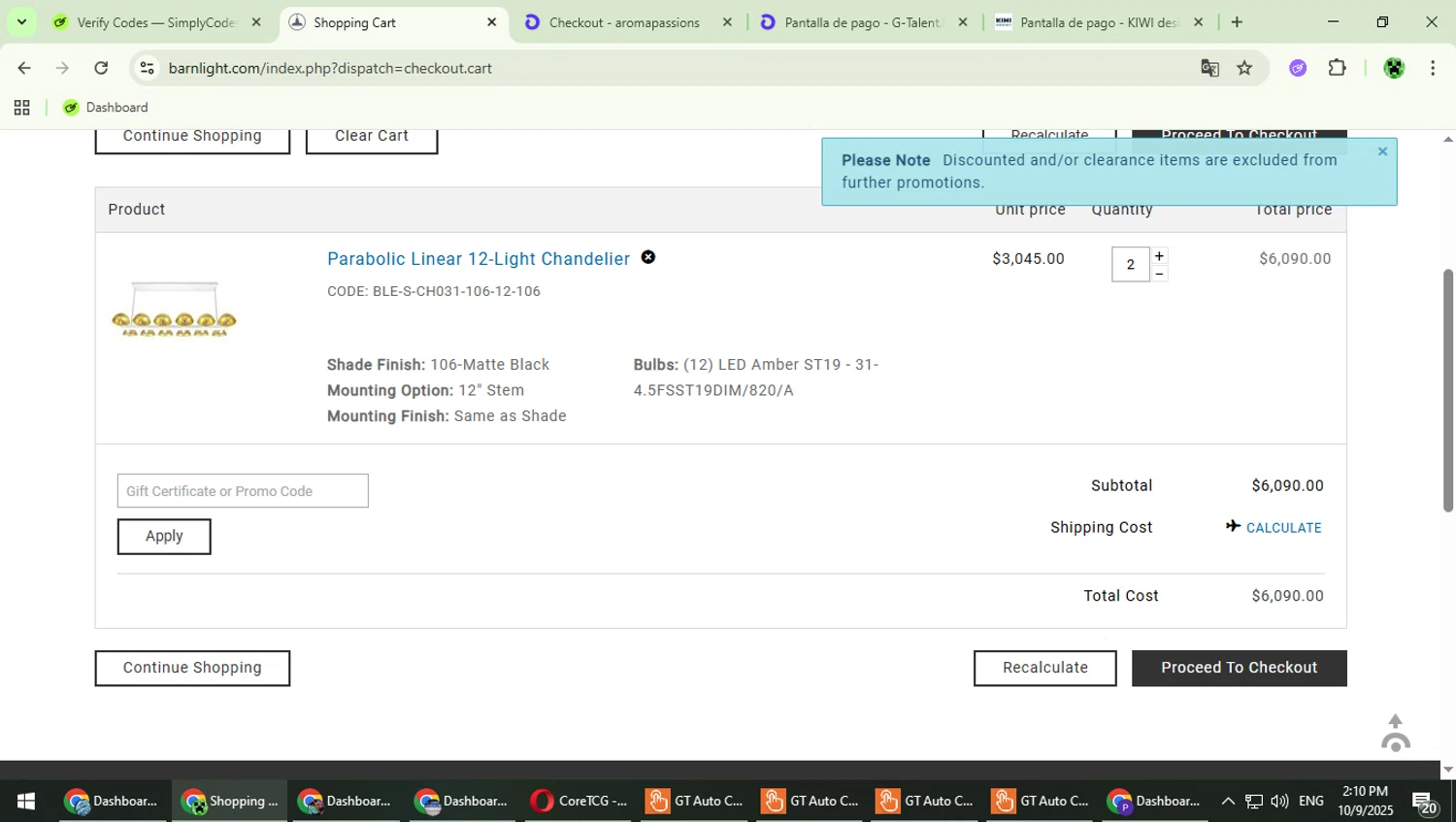Image resolution: width=1456 pixels, height=822 pixels.
Task: Increase quantity with plus stepper
Action: pos(1159,256)
